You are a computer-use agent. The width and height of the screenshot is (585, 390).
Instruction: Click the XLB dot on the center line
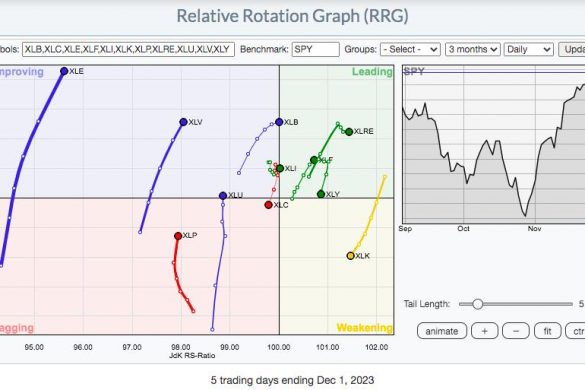point(279,122)
